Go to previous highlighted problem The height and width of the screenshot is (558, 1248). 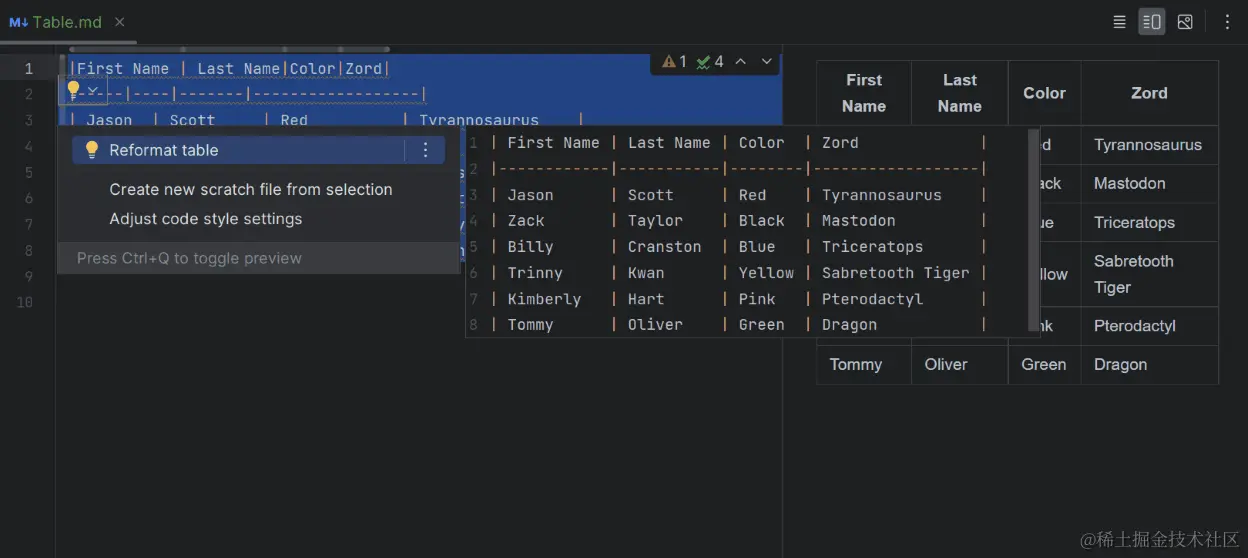pyautogui.click(x=741, y=62)
